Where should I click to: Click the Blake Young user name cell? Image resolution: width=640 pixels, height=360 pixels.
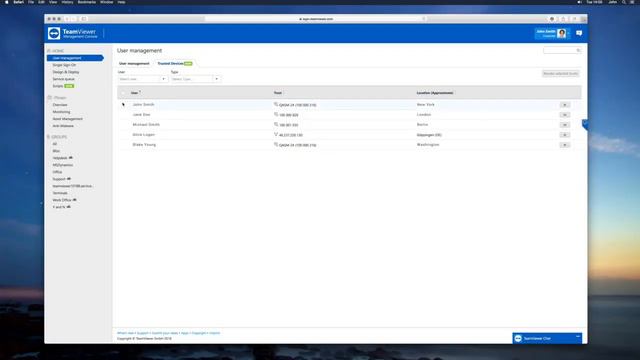[144, 144]
